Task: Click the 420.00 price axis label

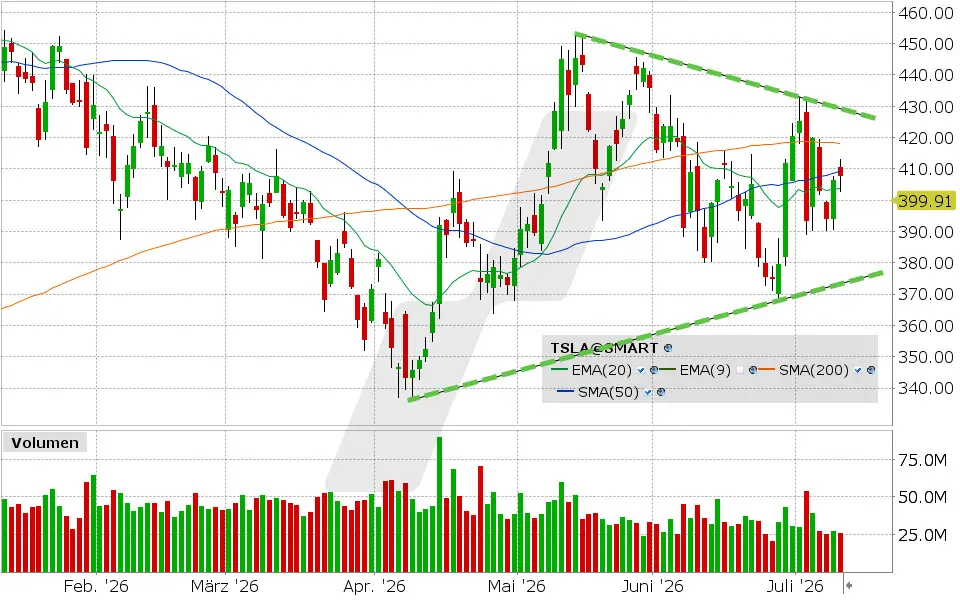Action: click(x=926, y=138)
